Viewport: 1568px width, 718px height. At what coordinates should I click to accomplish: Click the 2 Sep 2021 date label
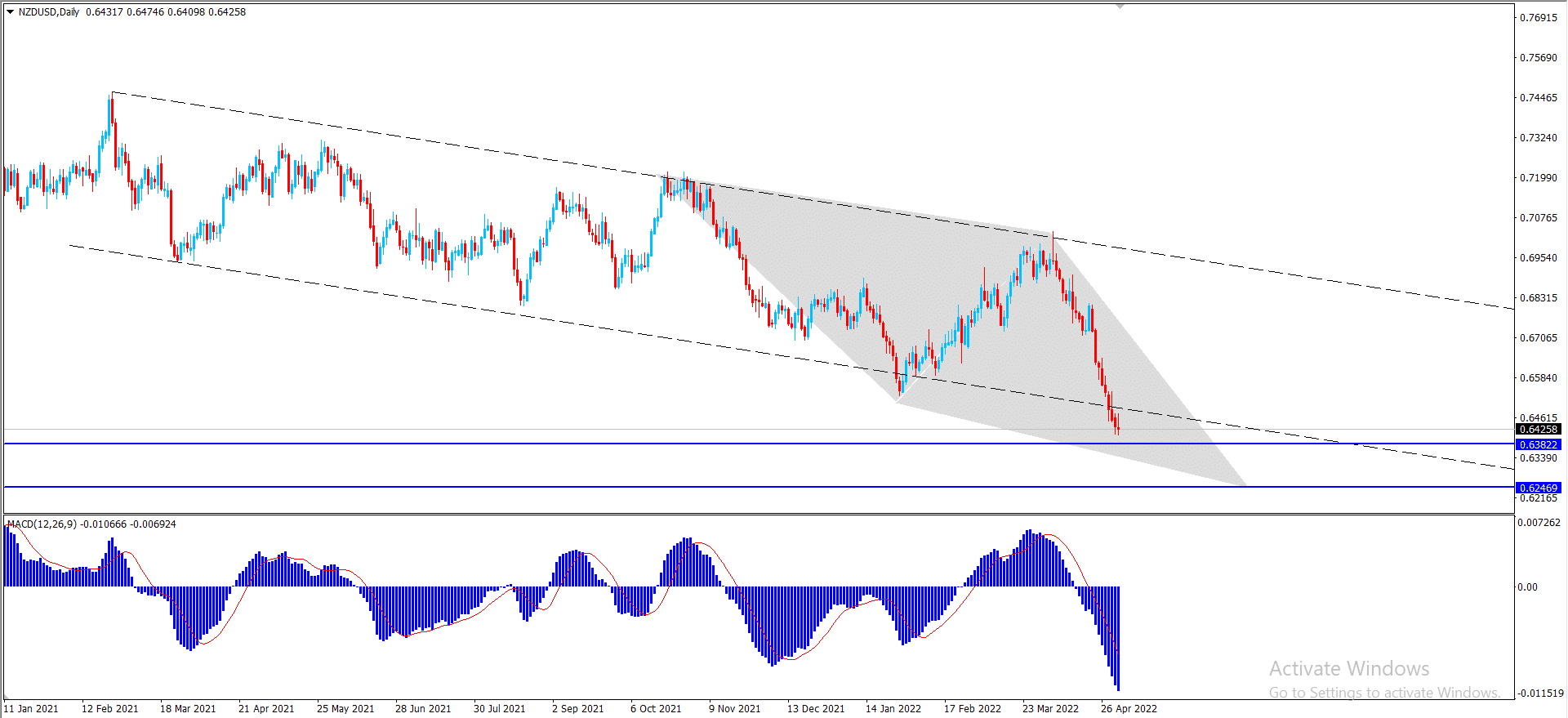click(577, 708)
